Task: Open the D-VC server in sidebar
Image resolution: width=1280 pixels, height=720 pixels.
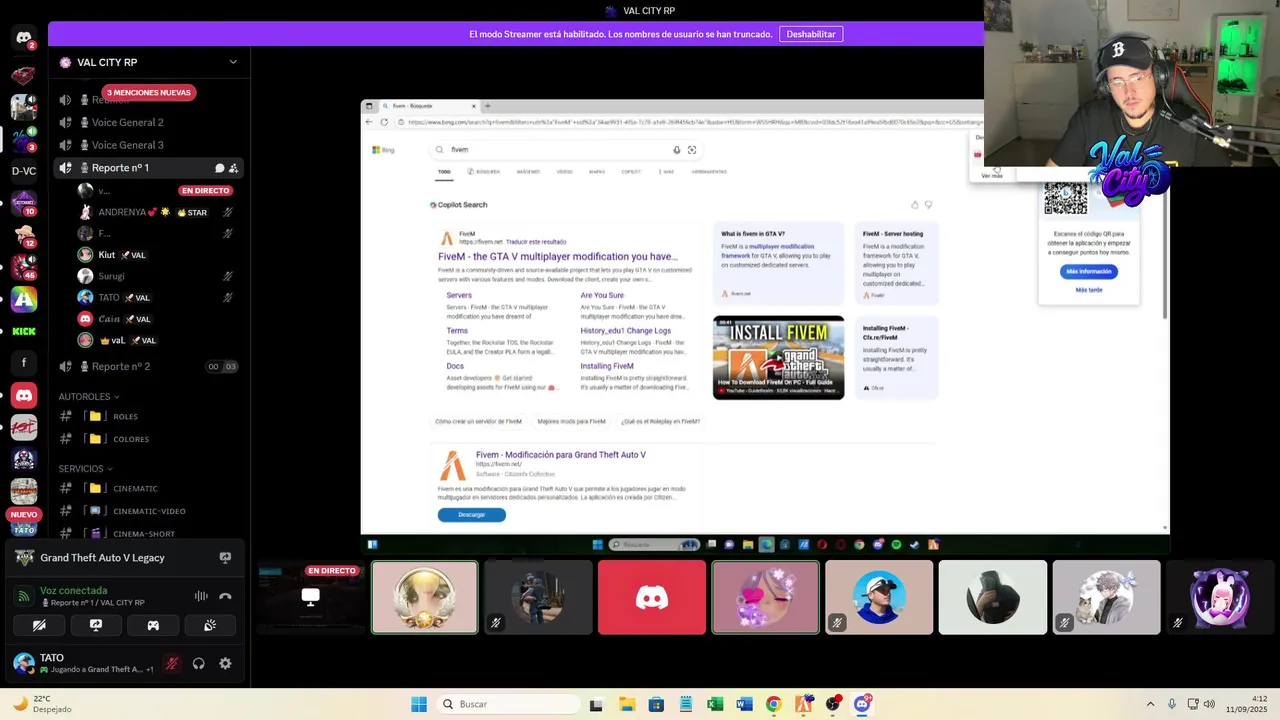Action: [24, 171]
